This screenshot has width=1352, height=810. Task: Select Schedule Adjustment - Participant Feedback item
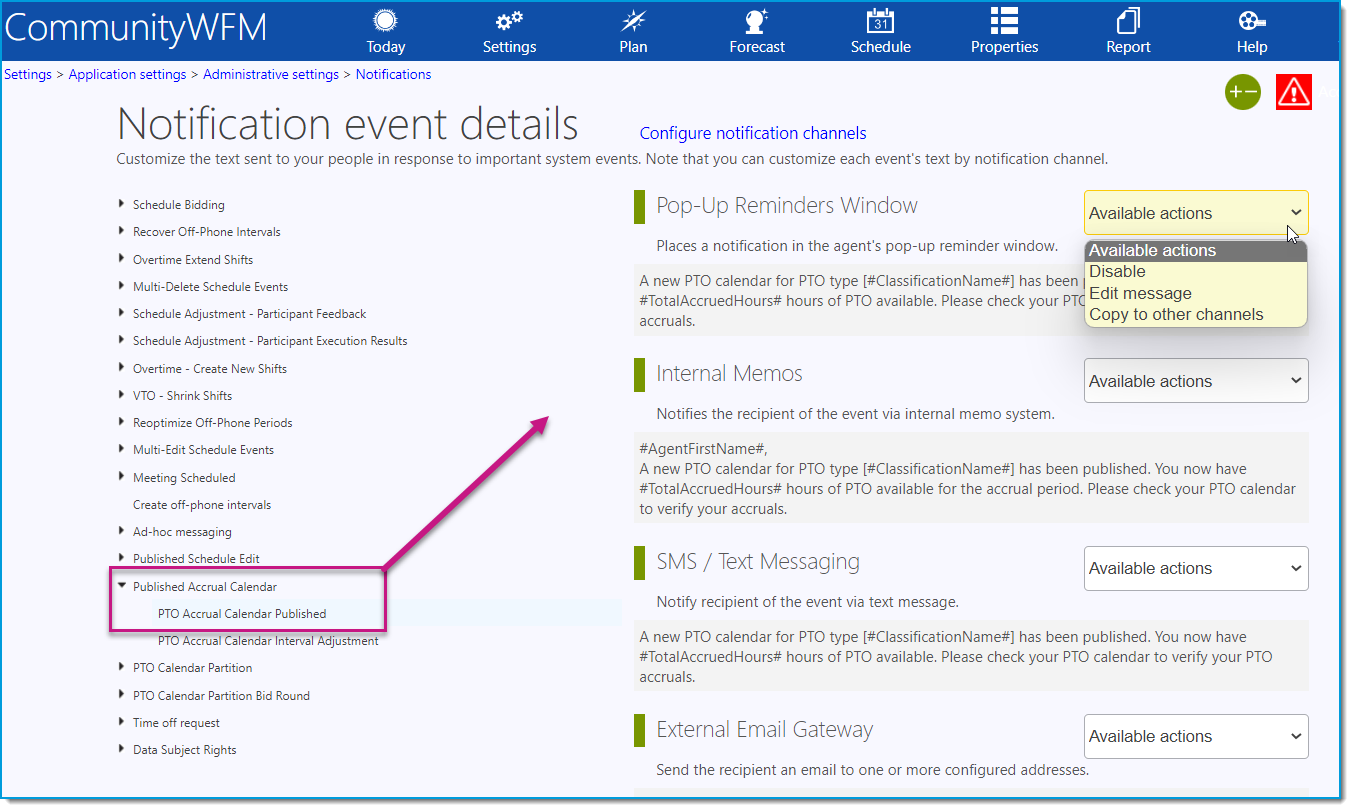(x=249, y=313)
